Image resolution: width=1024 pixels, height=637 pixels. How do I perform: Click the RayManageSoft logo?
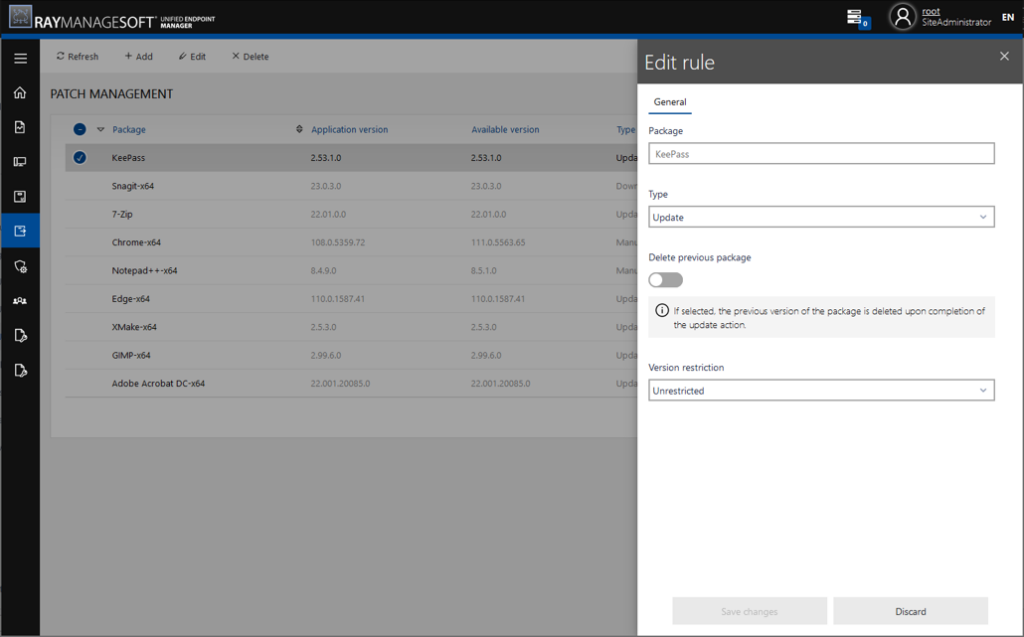112,18
